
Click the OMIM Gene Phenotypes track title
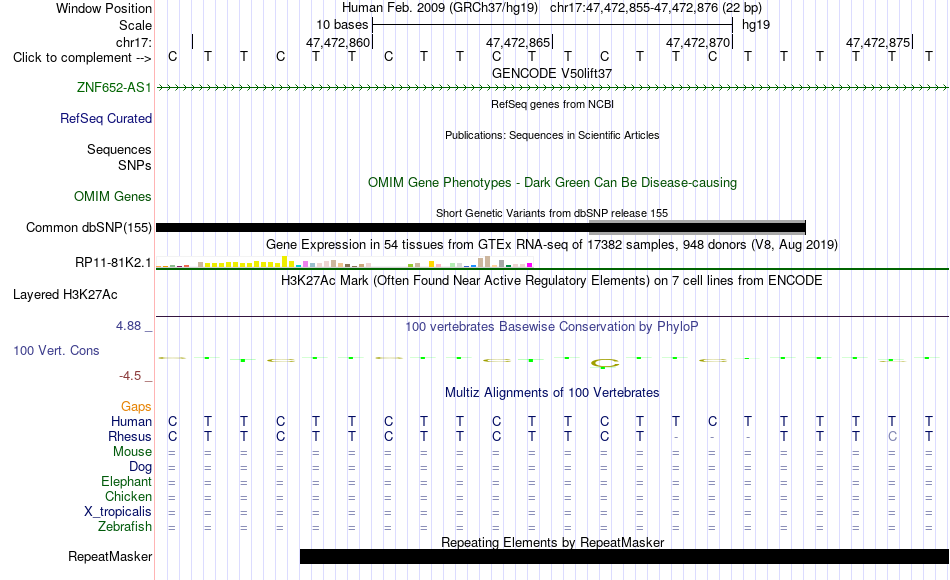[x=552, y=182]
